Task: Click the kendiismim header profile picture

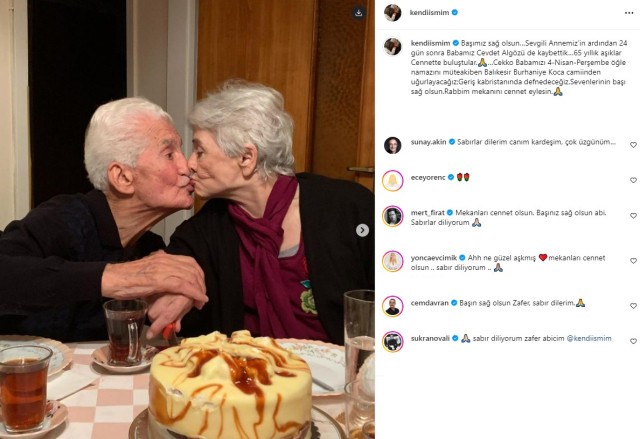Action: pos(393,13)
